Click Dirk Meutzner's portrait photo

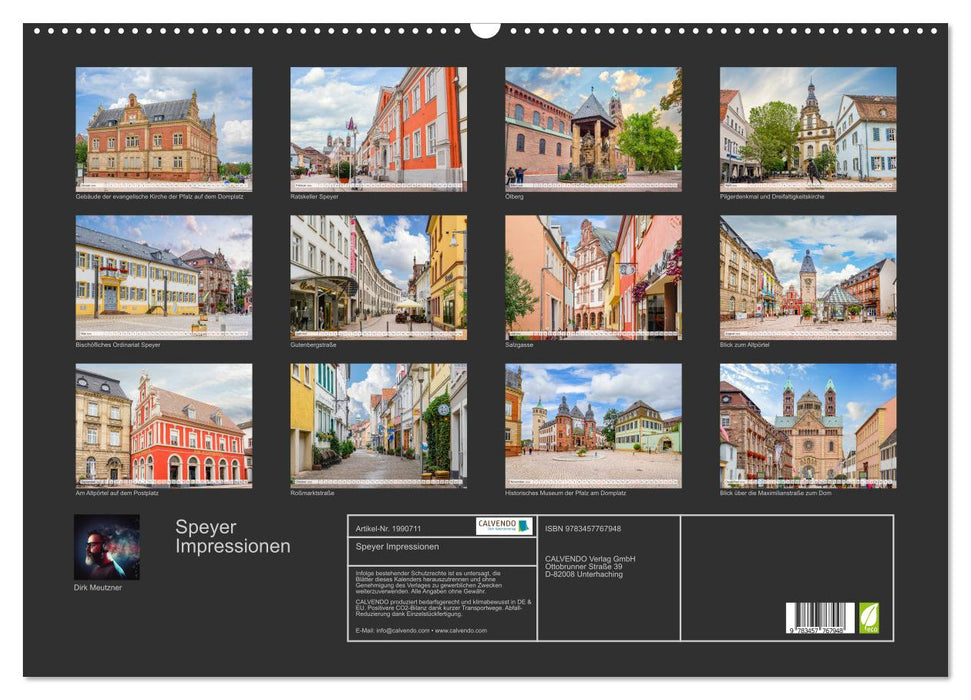pyautogui.click(x=105, y=548)
